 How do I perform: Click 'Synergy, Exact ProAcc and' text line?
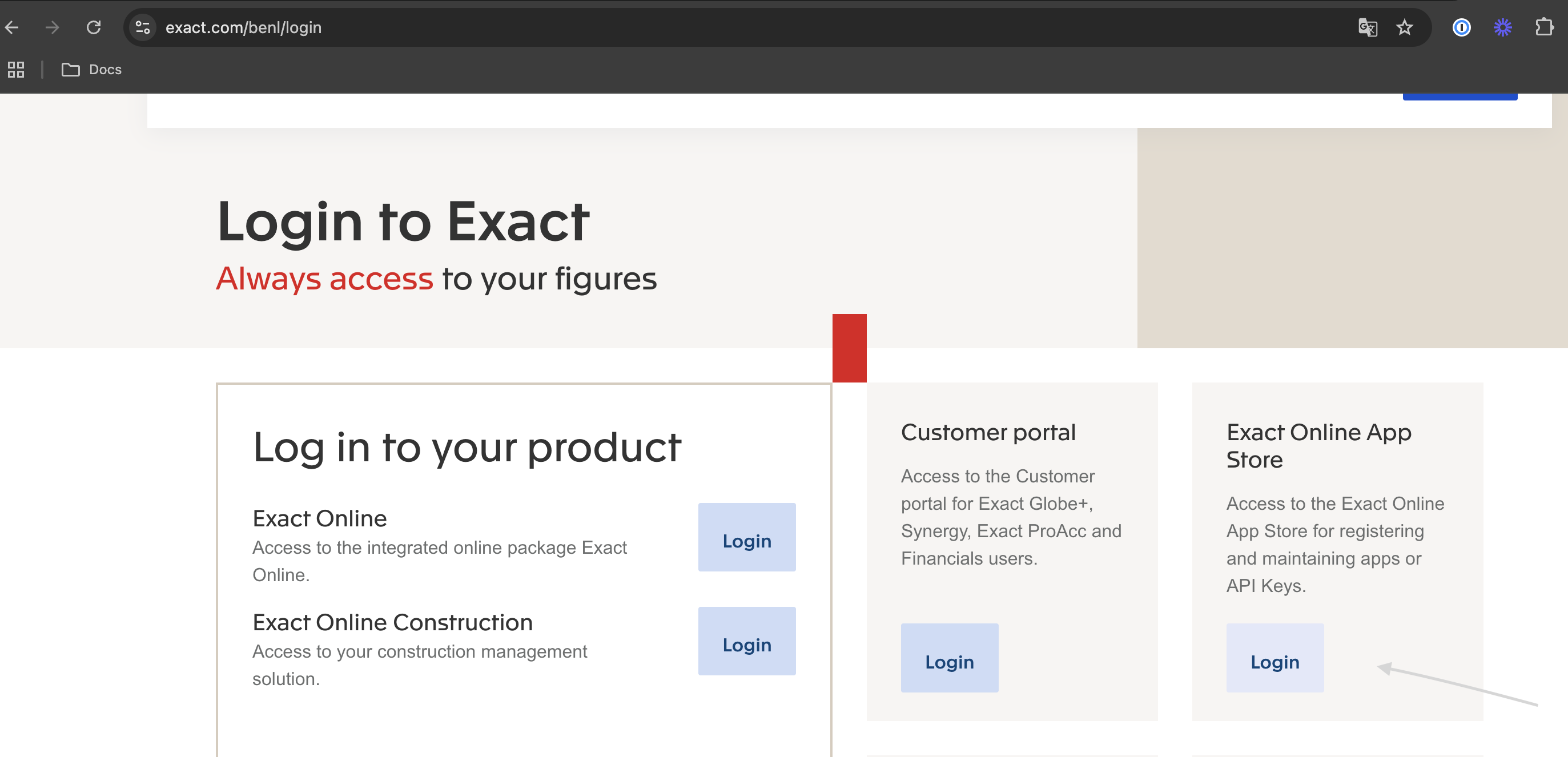1011,531
